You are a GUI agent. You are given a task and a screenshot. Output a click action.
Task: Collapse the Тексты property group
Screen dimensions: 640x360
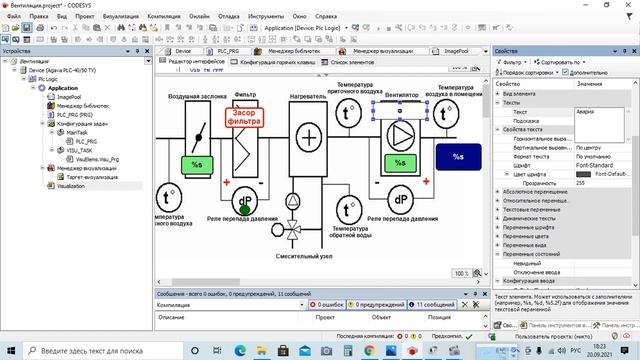click(x=498, y=102)
